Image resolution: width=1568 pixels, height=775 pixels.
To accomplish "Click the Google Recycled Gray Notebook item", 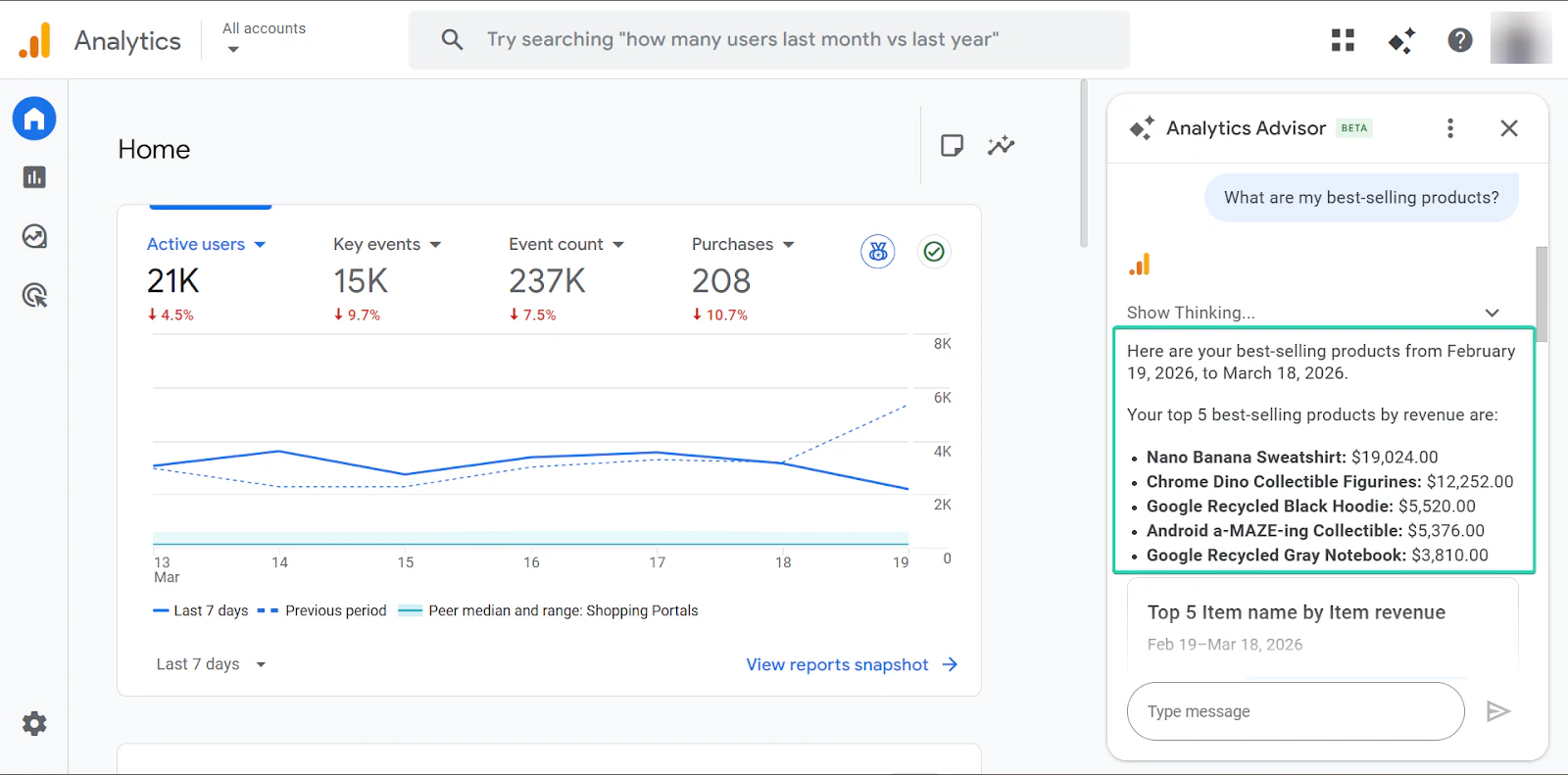I will point(1317,556).
